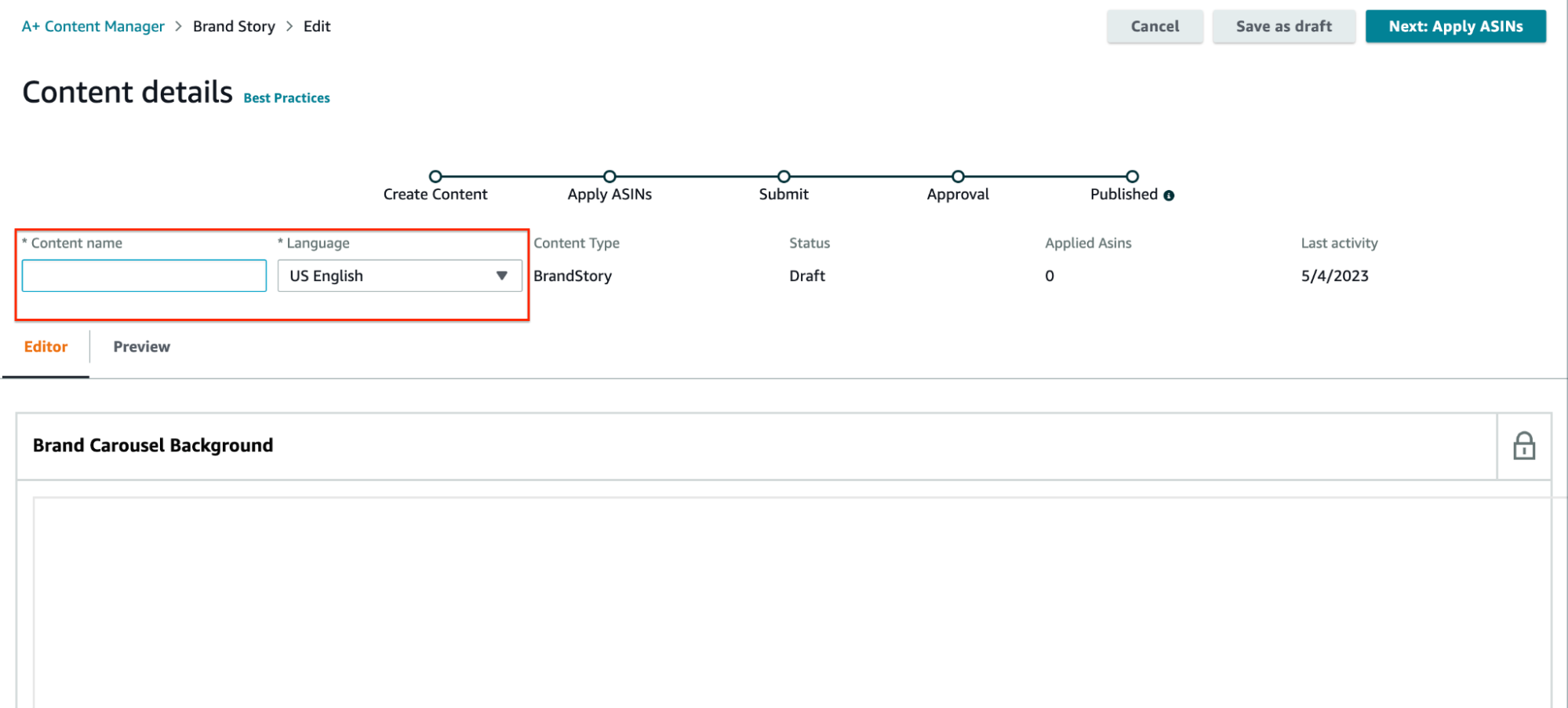
Task: Go to A+ Content Manager breadcrumb
Action: (x=93, y=27)
